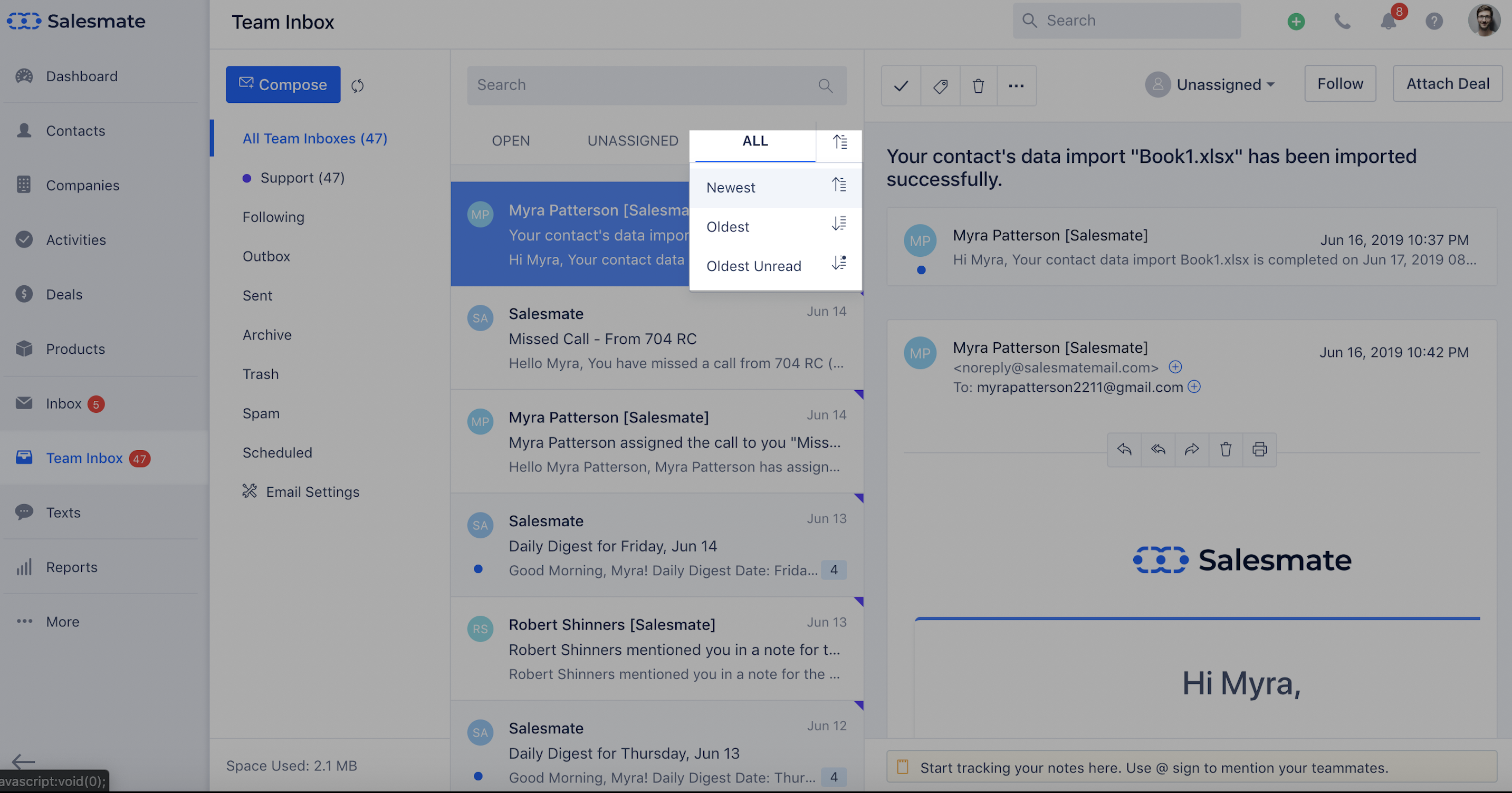
Task: Open the Spam folder
Action: click(x=261, y=413)
